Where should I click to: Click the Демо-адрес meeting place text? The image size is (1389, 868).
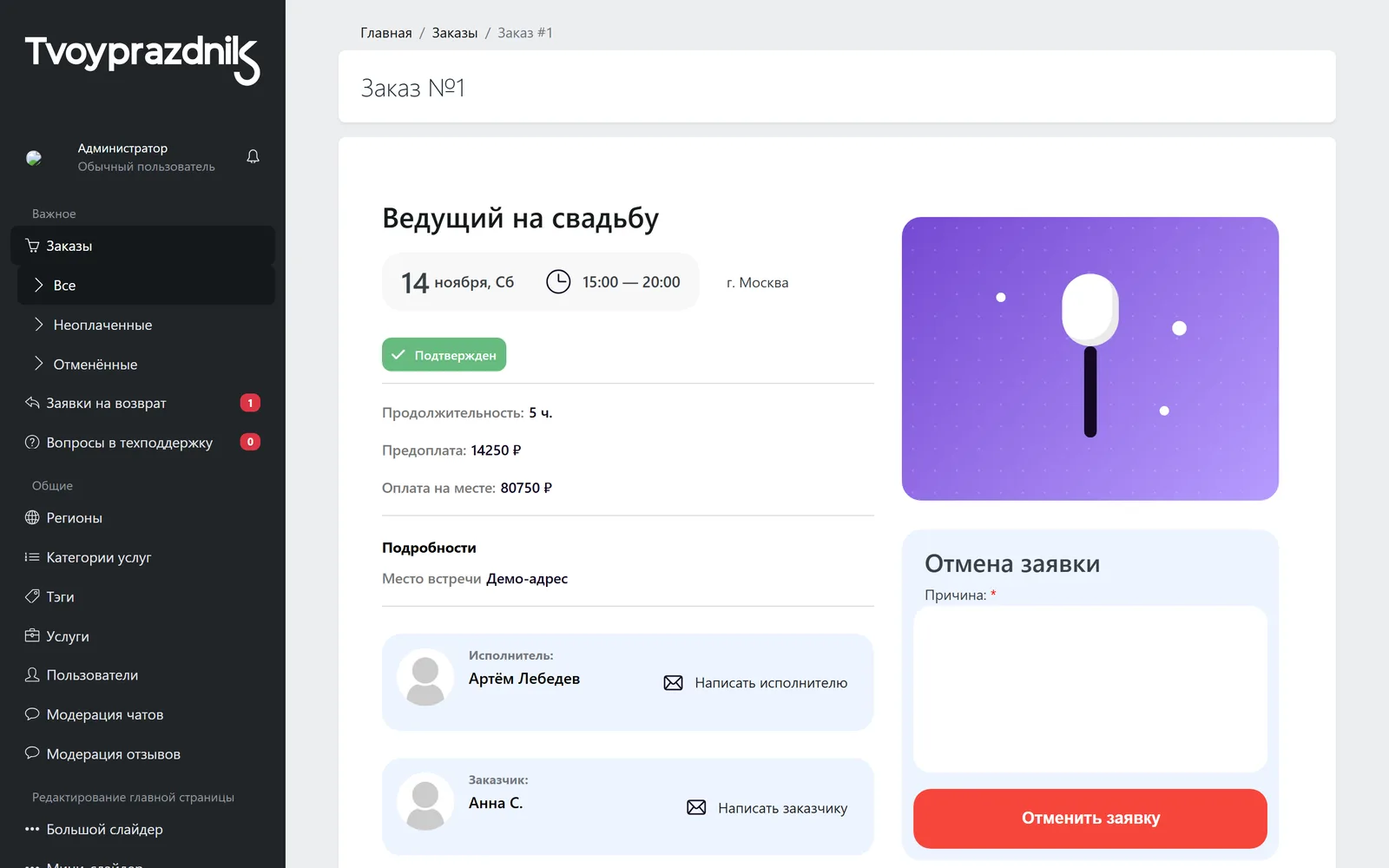click(x=527, y=579)
